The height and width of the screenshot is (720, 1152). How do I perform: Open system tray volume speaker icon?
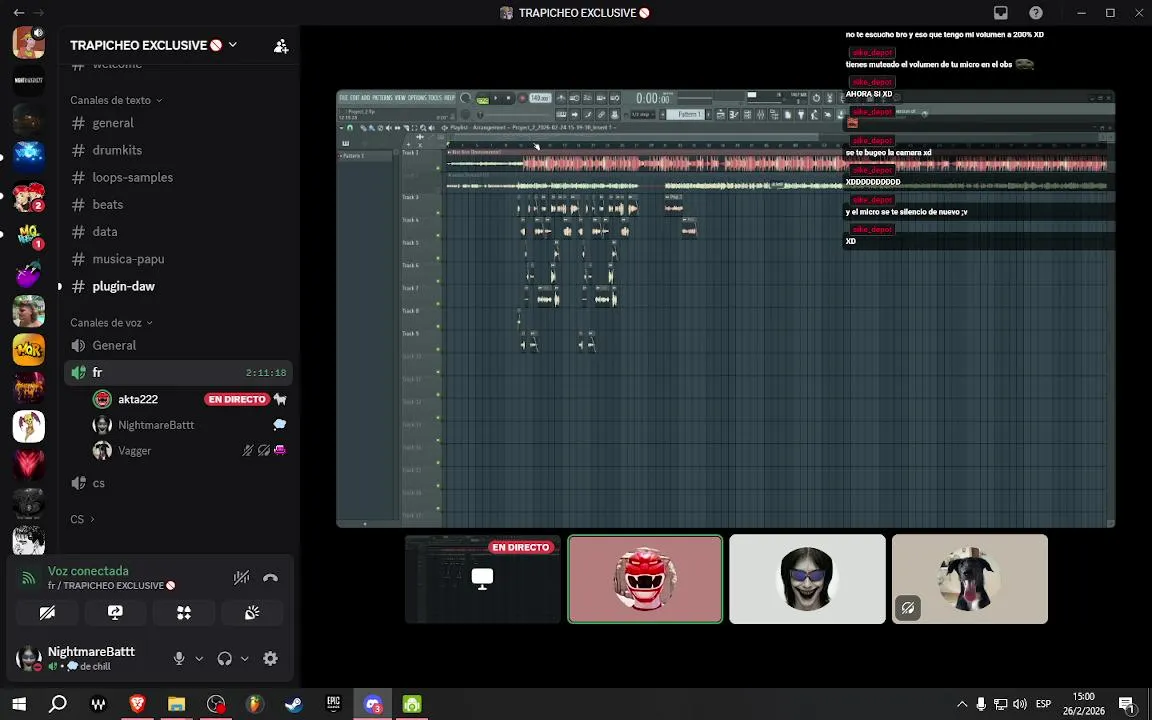[1020, 704]
